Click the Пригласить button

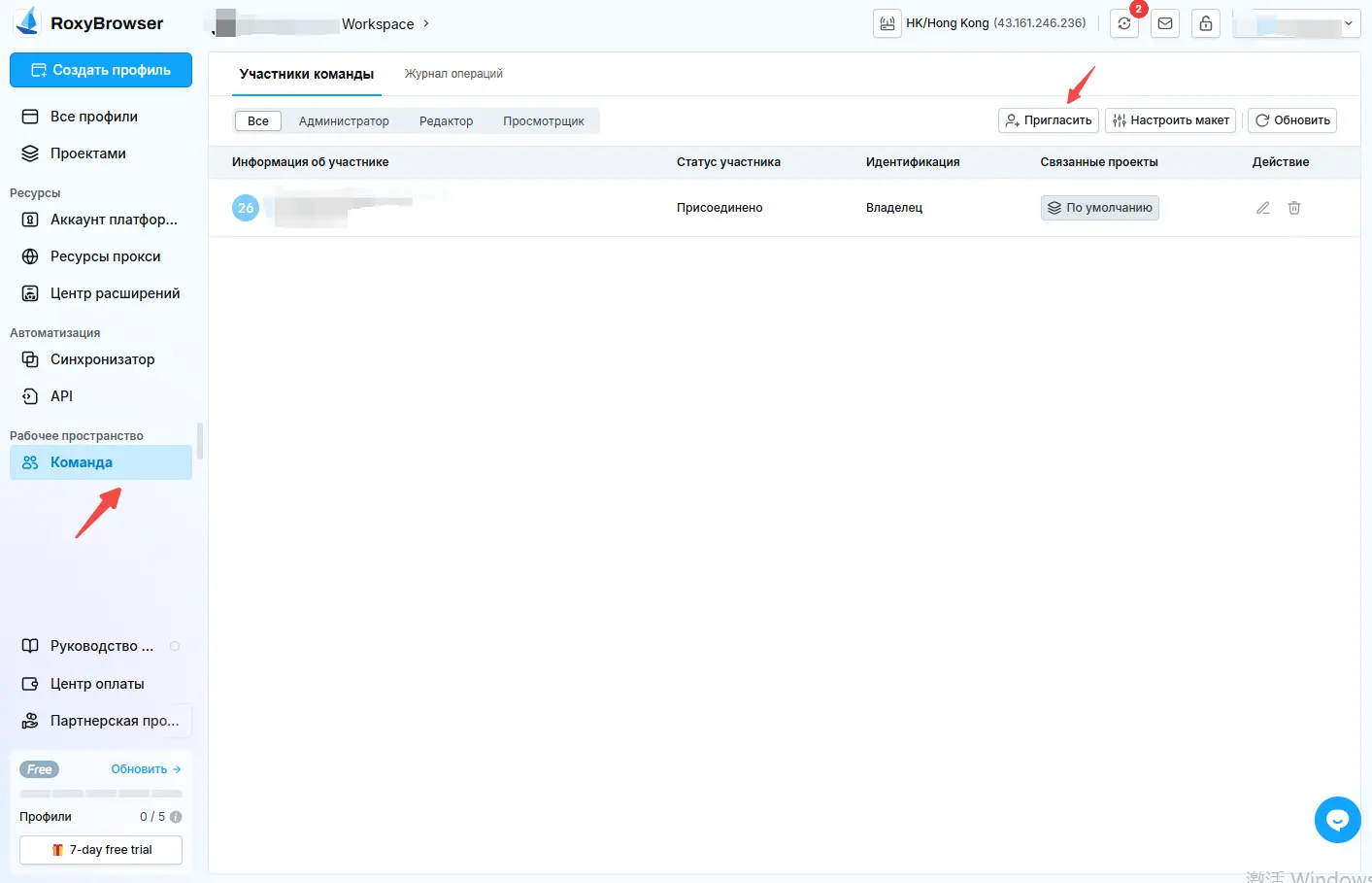(x=1048, y=120)
